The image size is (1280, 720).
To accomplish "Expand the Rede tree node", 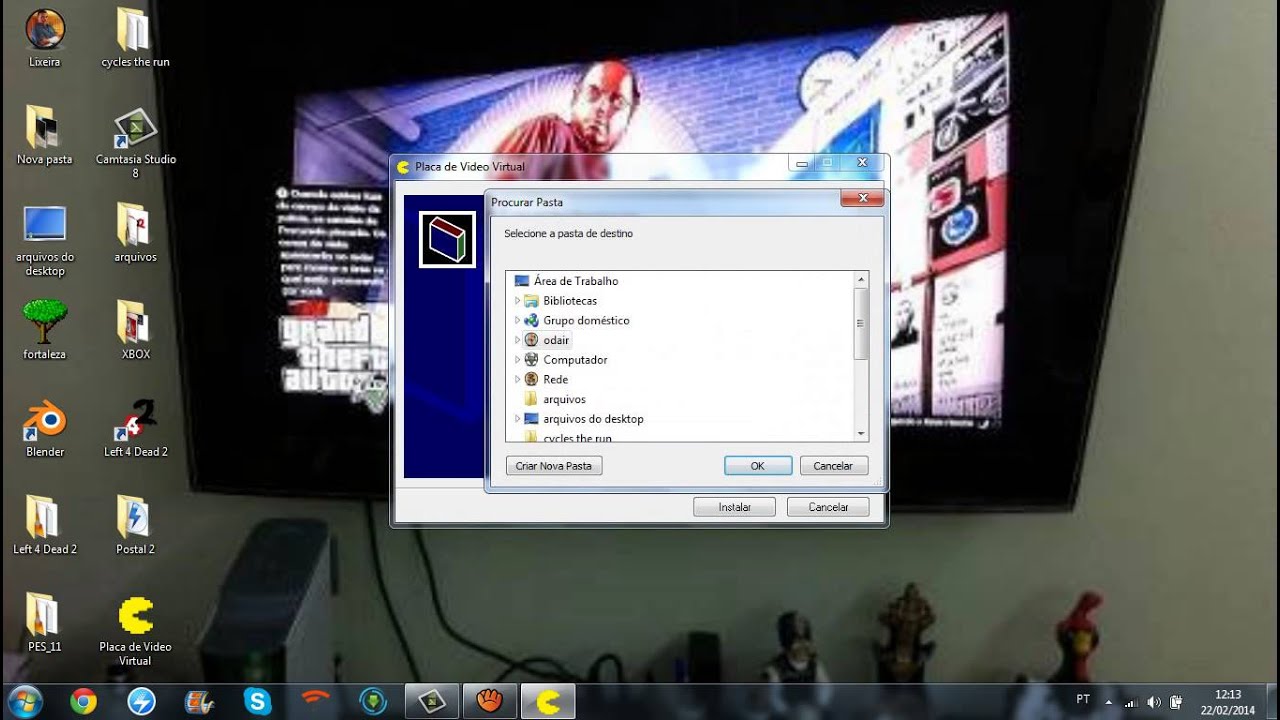I will [518, 379].
